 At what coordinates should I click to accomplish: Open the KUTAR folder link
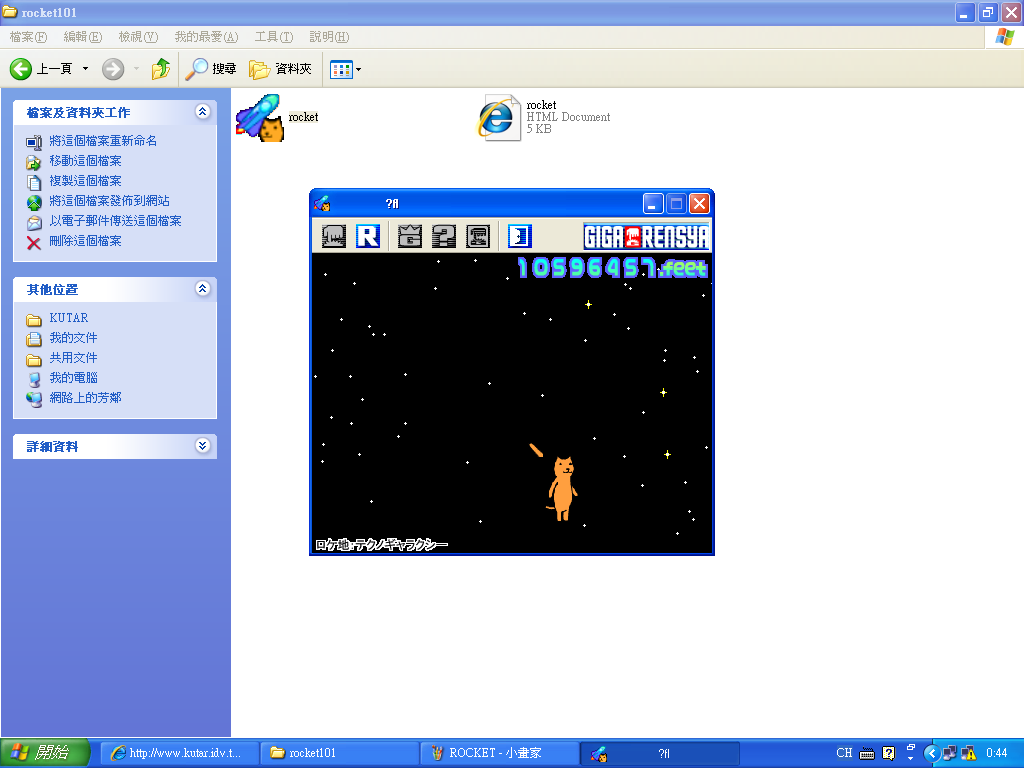[69, 318]
